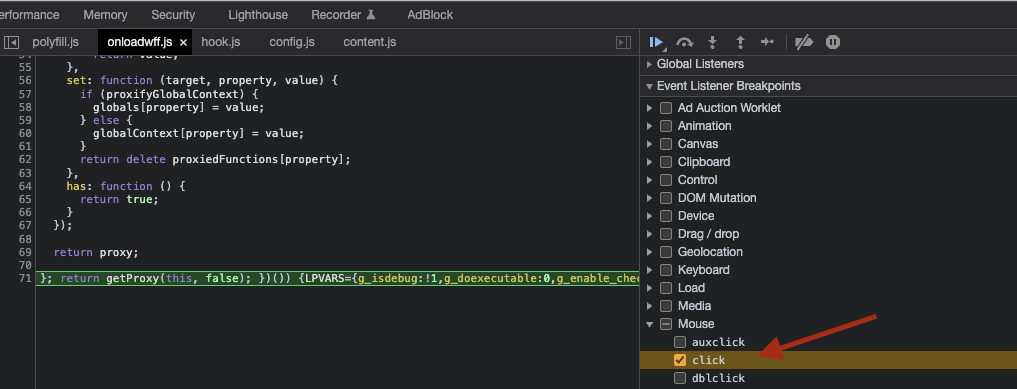The width and height of the screenshot is (1017, 389).
Task: Expand the Clipboard category arrow
Action: (x=650, y=162)
